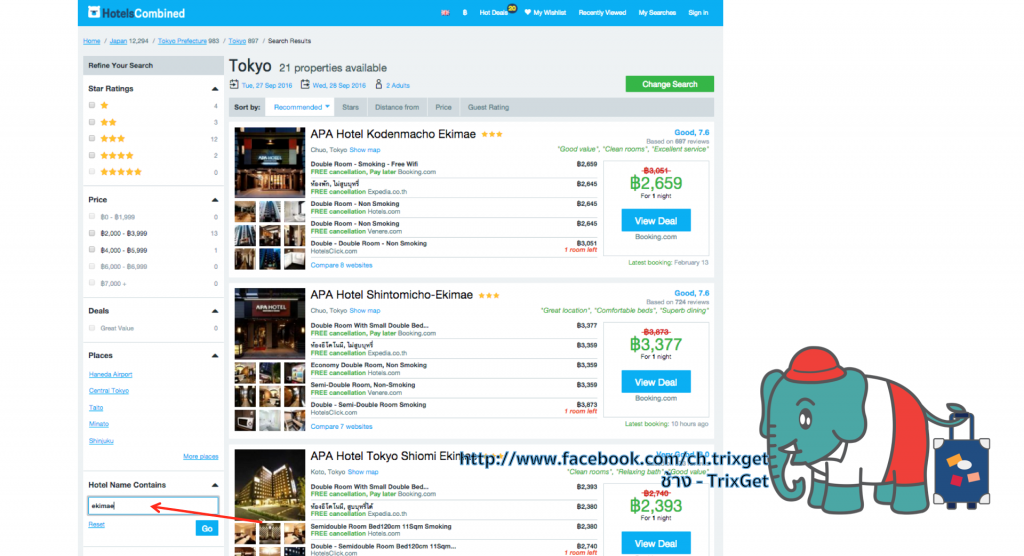Filter by Haneda Airport place
Viewport: 1024px width, 556px height.
tap(110, 374)
